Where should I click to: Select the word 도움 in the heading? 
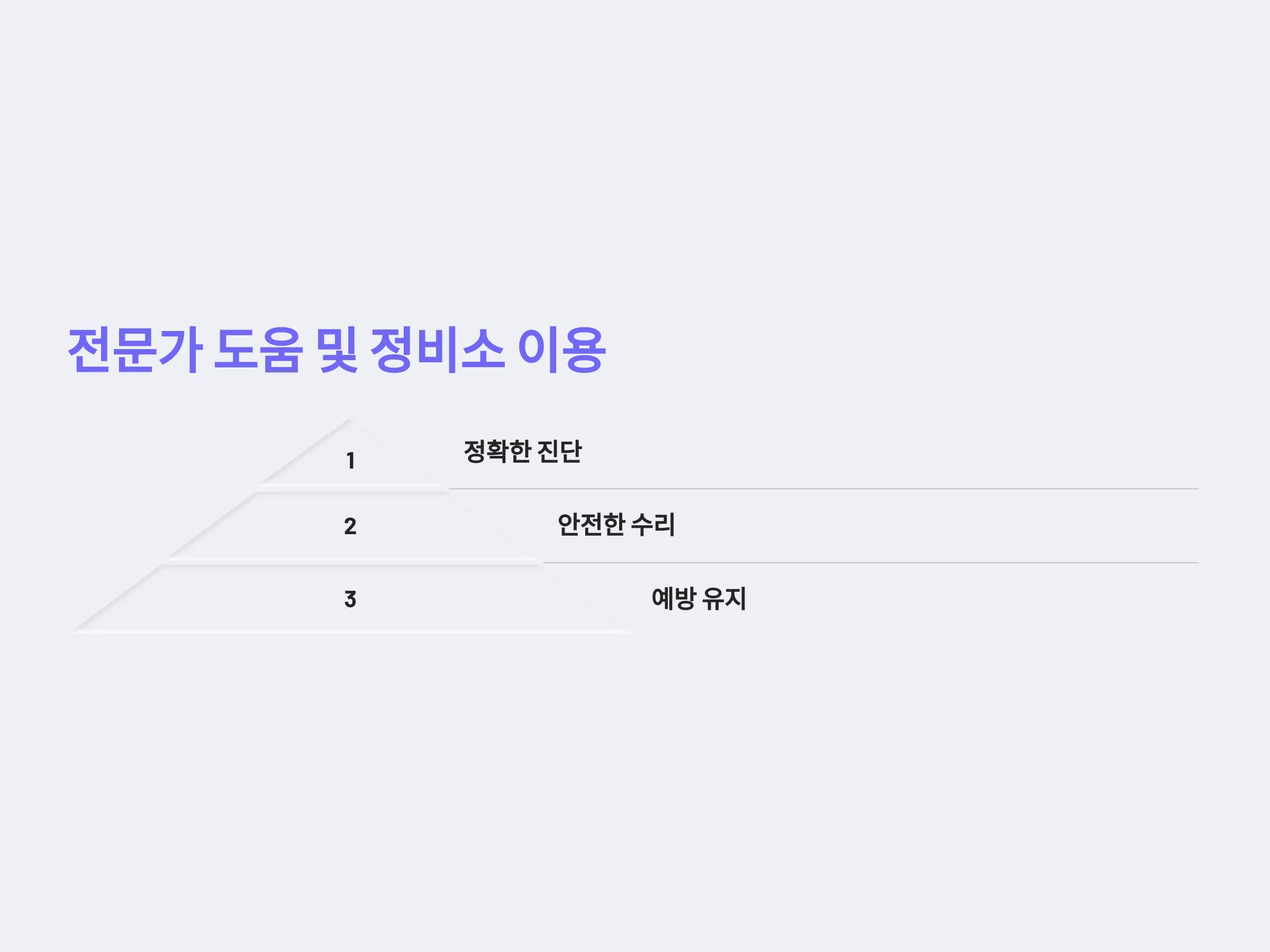point(258,350)
